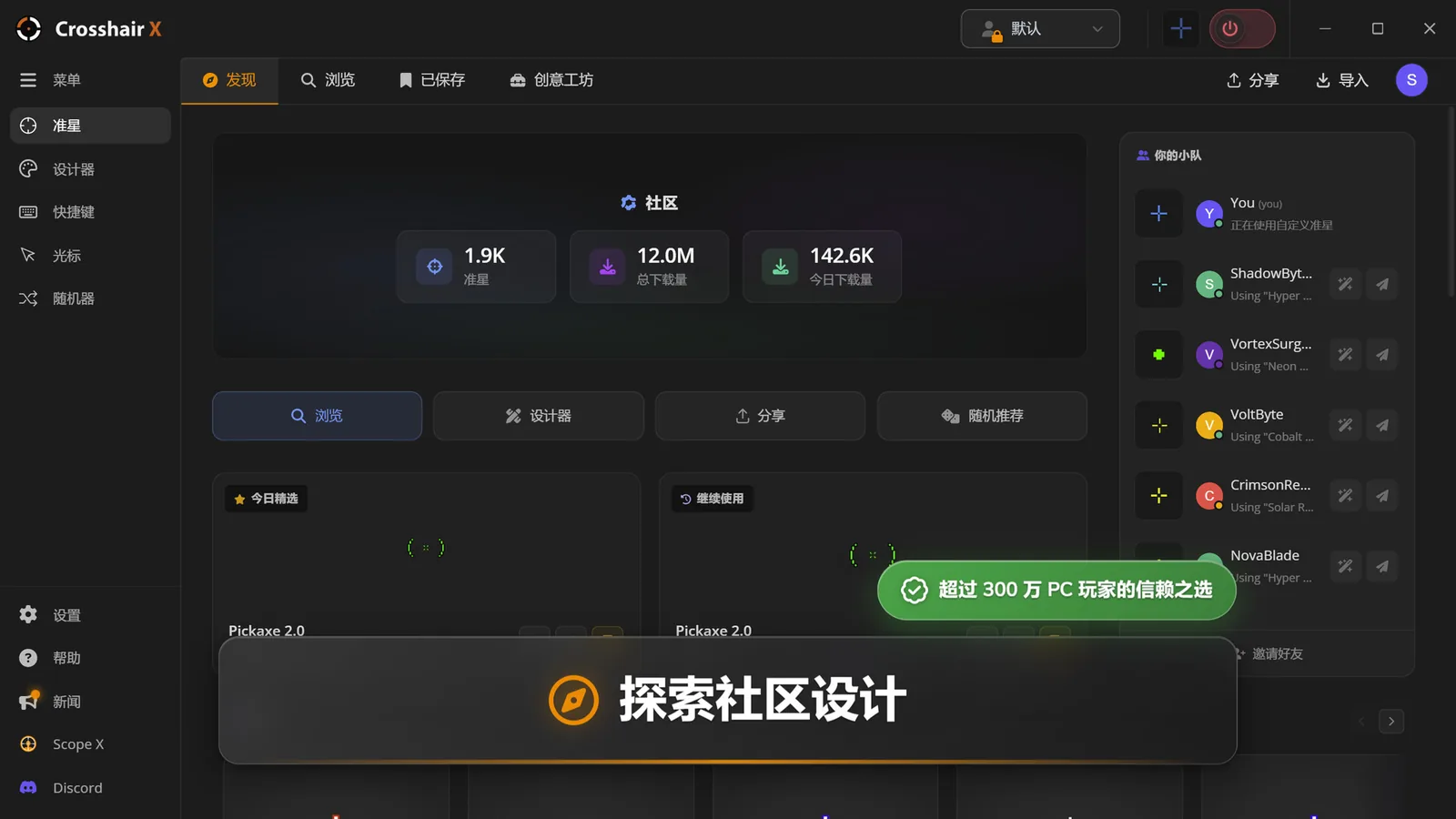Click the edit icon for VoltByte
The height and width of the screenshot is (819, 1456).
pyautogui.click(x=1345, y=425)
